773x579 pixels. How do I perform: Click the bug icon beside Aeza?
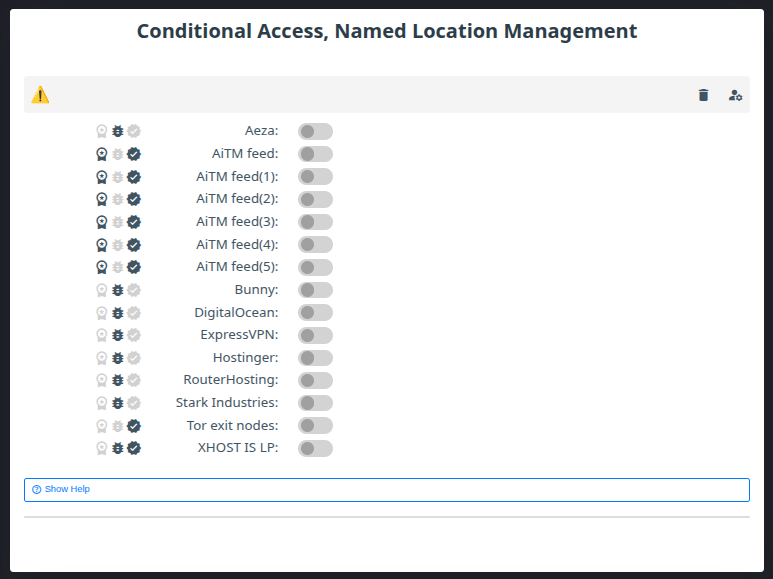tap(117, 131)
